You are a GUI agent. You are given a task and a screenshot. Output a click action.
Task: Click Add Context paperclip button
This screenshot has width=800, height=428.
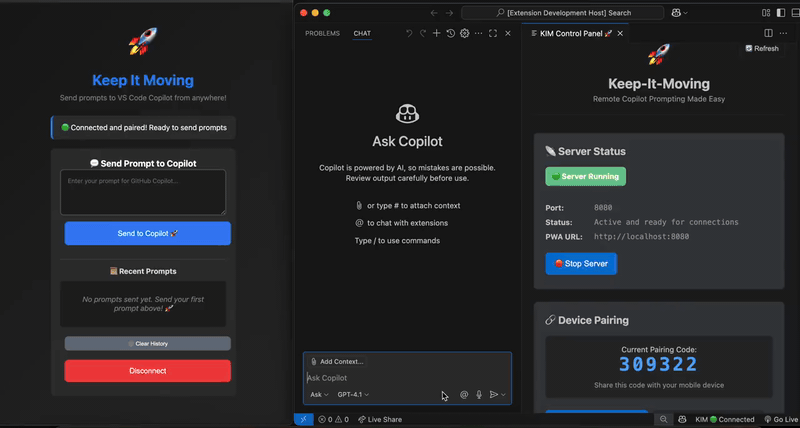(x=337, y=362)
